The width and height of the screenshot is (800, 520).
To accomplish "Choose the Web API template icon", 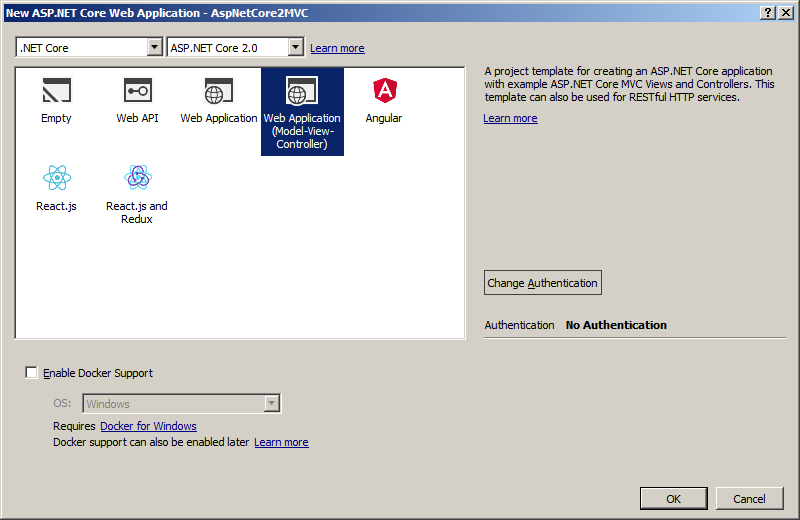I will coord(137,90).
